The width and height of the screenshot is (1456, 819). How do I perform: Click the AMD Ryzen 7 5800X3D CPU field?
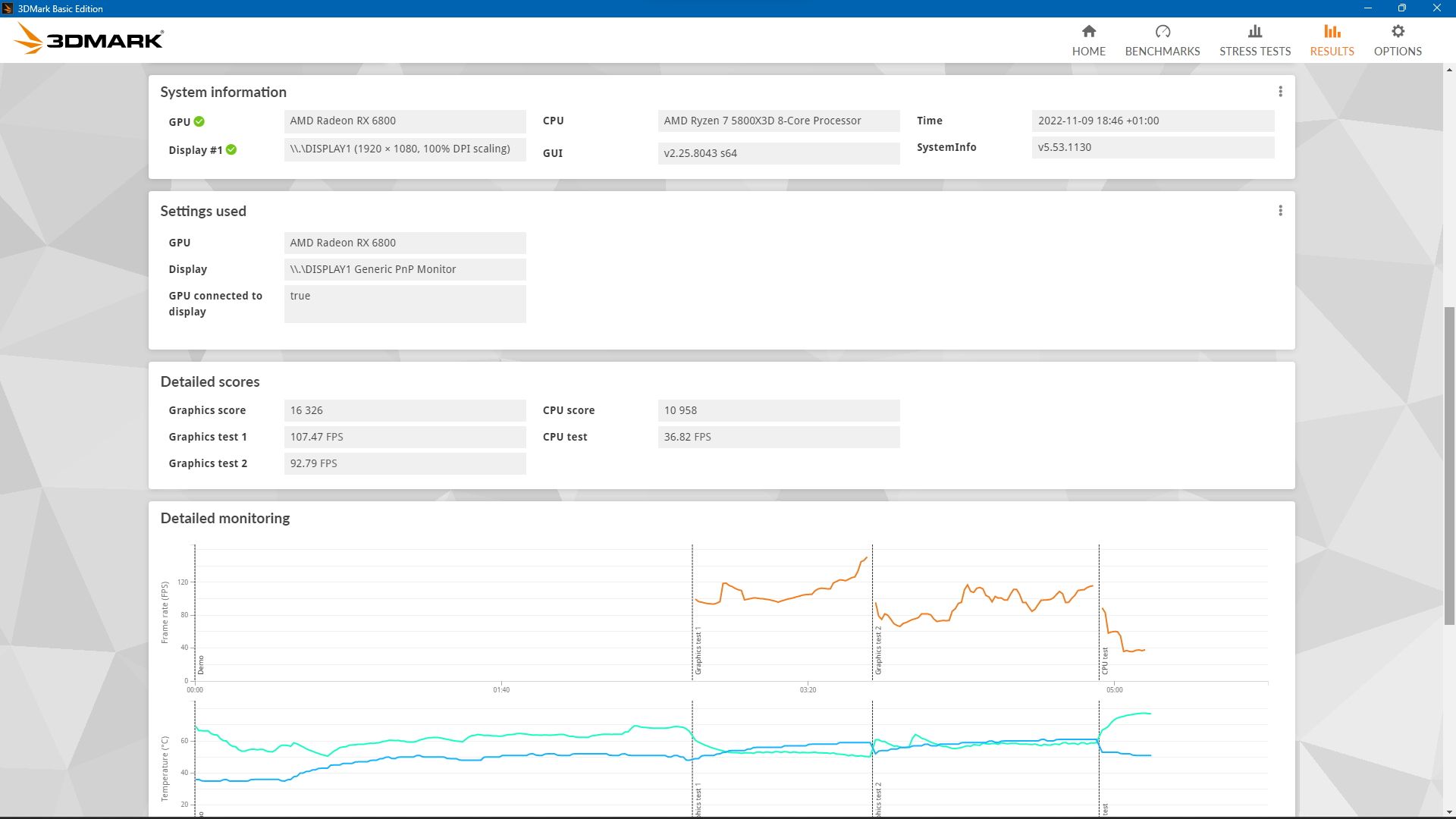pyautogui.click(x=778, y=121)
